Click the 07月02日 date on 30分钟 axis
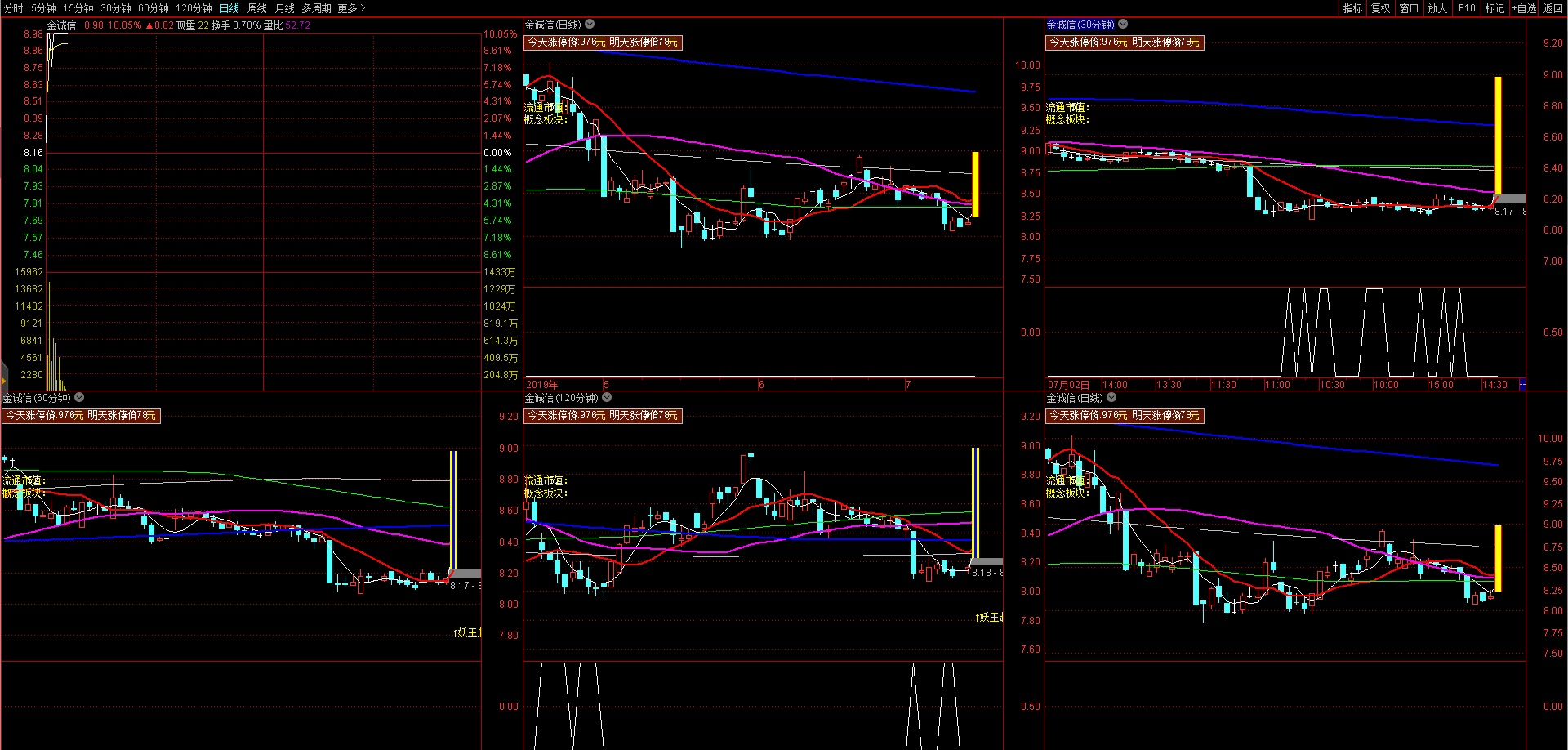Image resolution: width=1568 pixels, height=750 pixels. pyautogui.click(x=1068, y=384)
